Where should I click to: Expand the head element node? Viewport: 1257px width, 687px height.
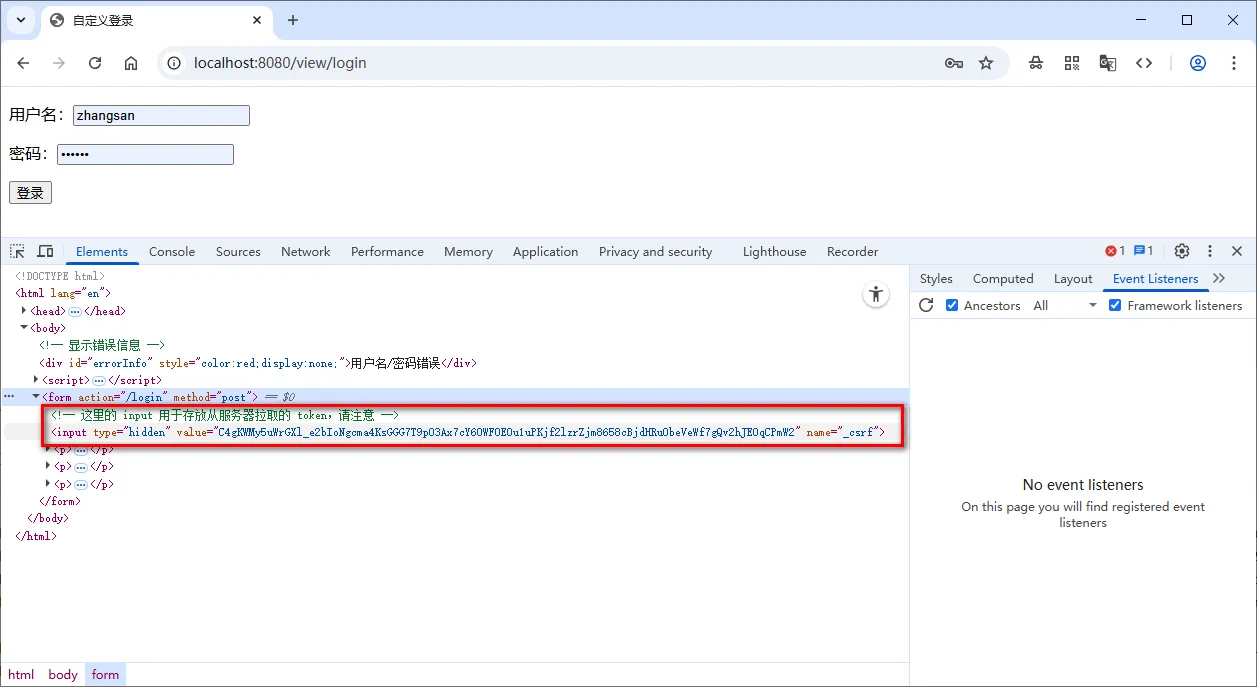[24, 311]
